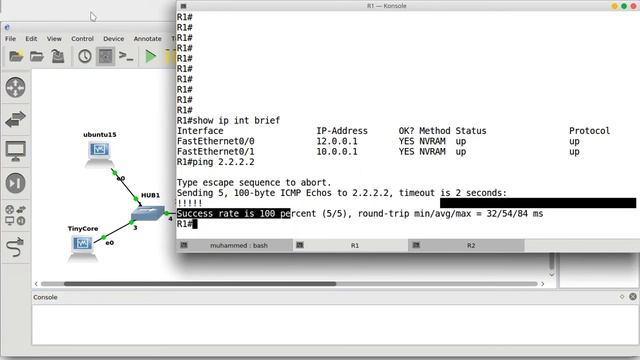Select the HUB1 switch node
The height and width of the screenshot is (360, 640).
(148, 213)
